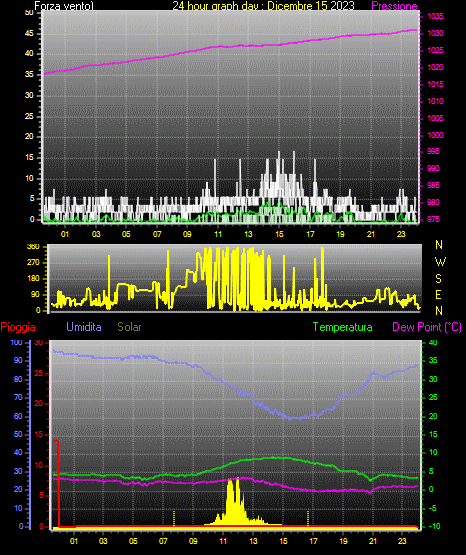Click the top 'N' compass label beside 360
This screenshot has height=555, width=466.
click(x=439, y=245)
